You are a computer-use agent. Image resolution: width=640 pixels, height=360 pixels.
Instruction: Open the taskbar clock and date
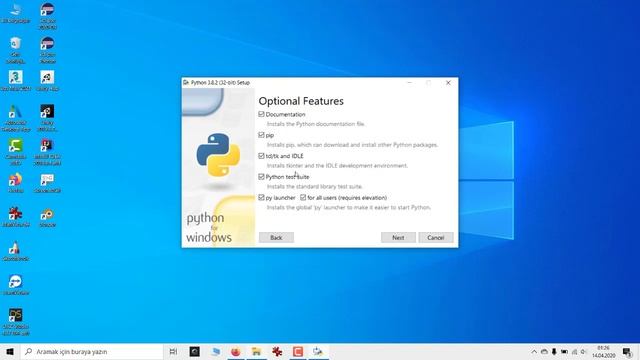[x=604, y=352]
